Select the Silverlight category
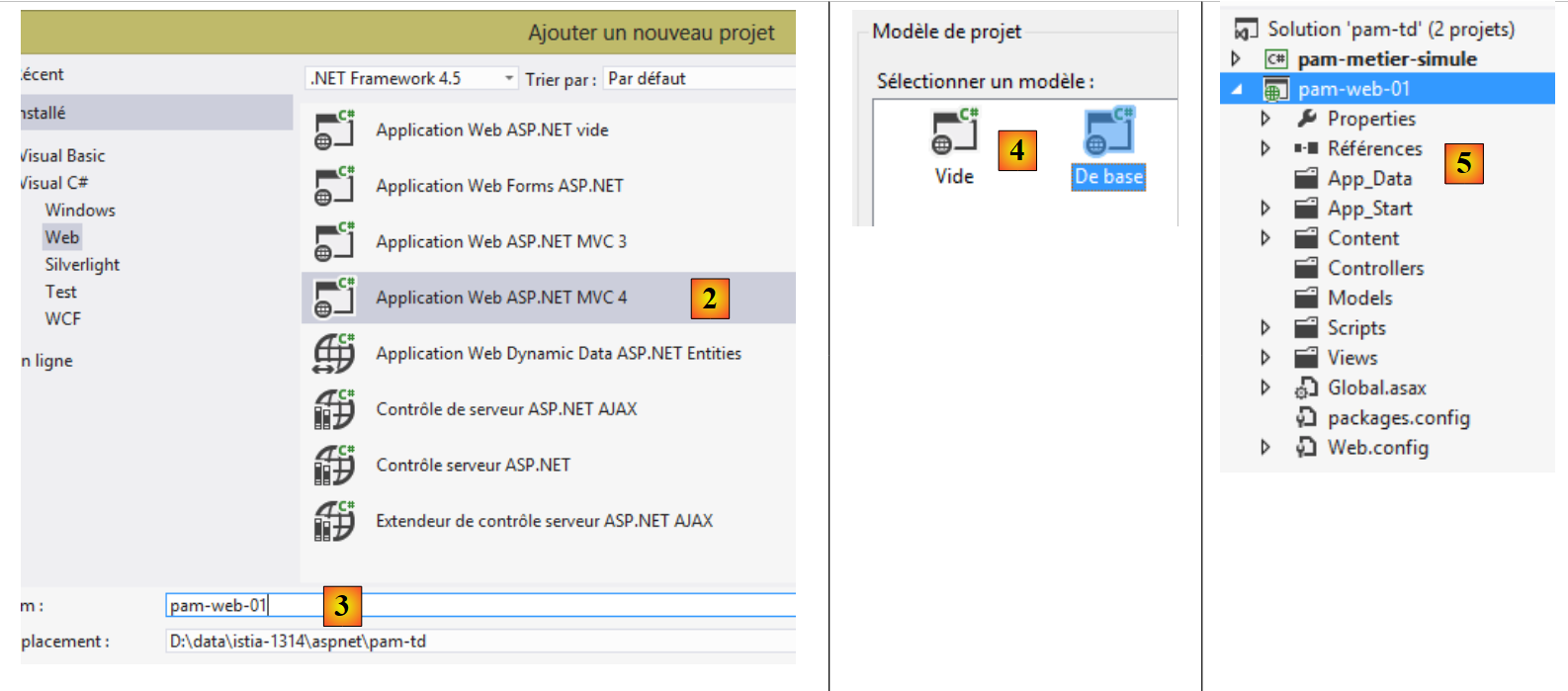 tap(82, 265)
